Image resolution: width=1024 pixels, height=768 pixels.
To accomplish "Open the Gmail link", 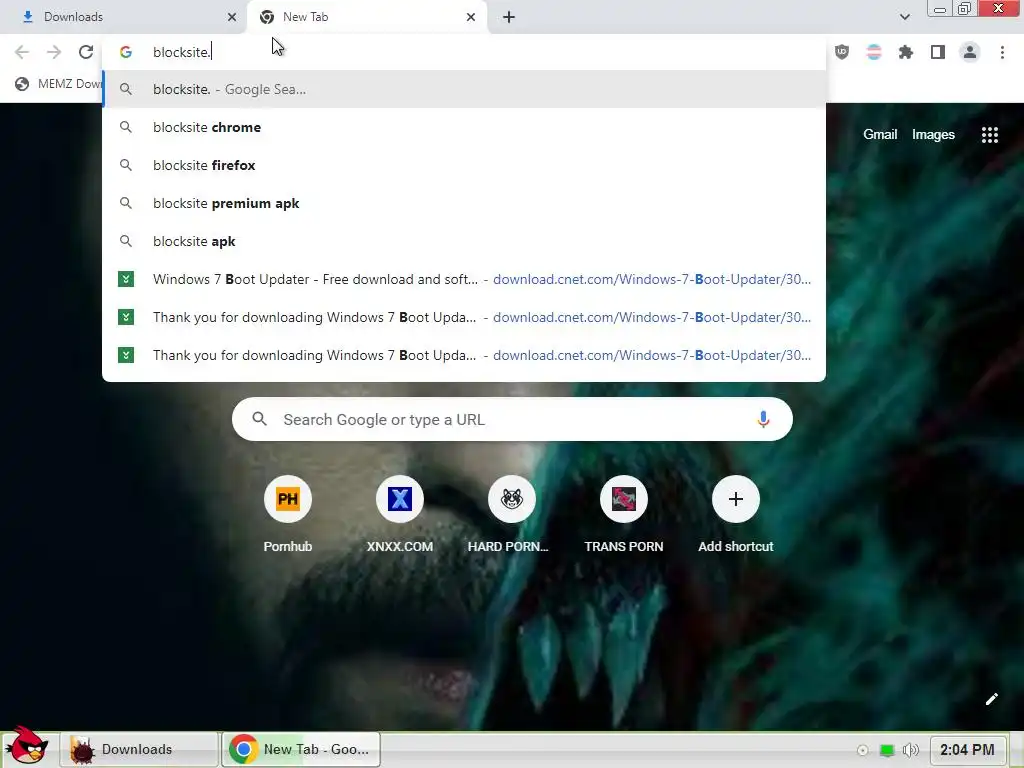I will 880,135.
